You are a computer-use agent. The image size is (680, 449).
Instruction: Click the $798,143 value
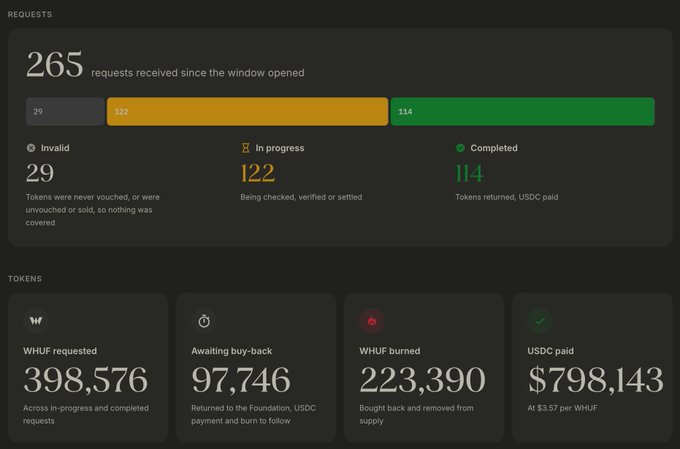tap(595, 380)
